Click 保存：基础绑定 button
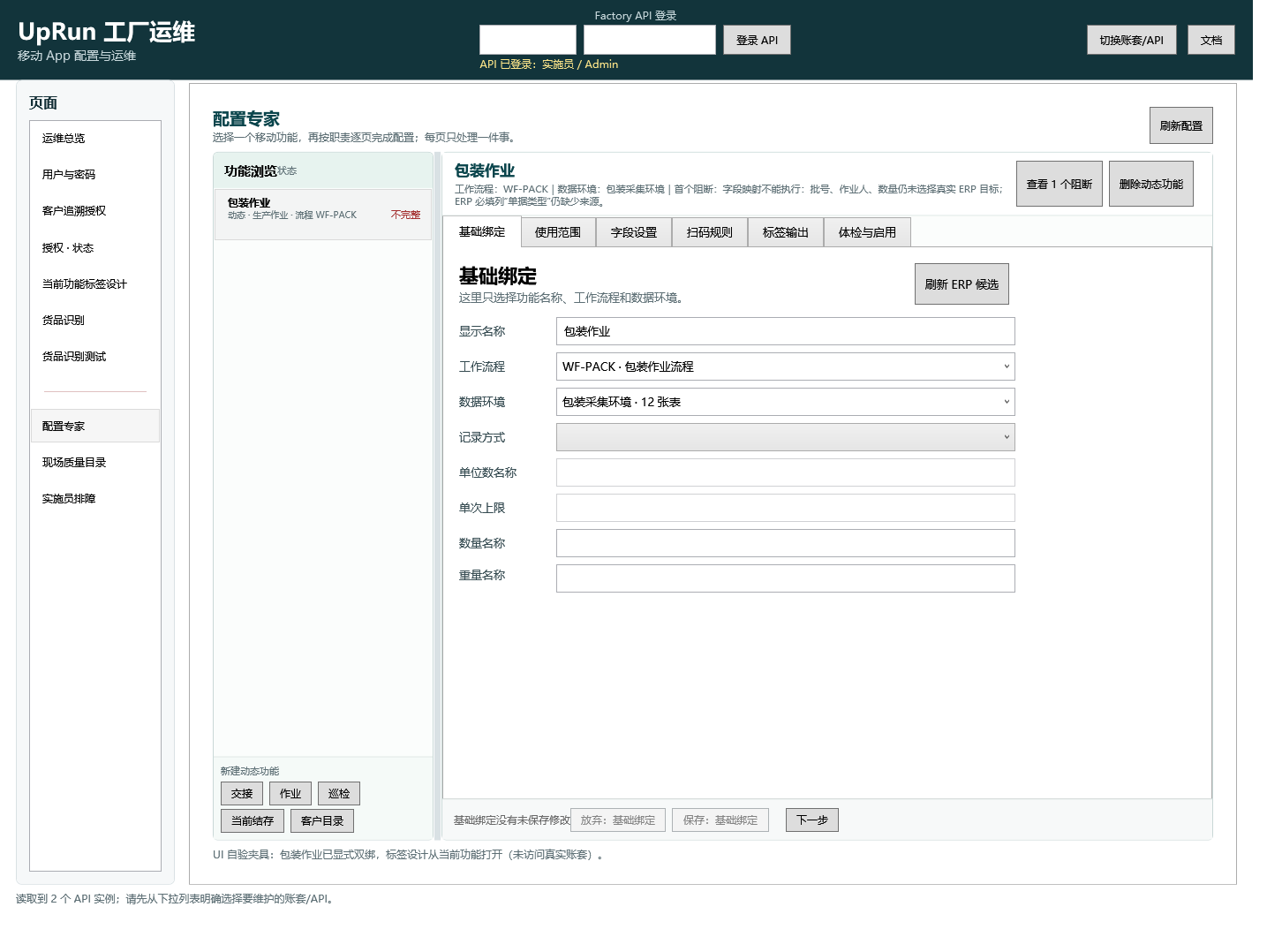This screenshot has width=1267, height=952. click(720, 820)
